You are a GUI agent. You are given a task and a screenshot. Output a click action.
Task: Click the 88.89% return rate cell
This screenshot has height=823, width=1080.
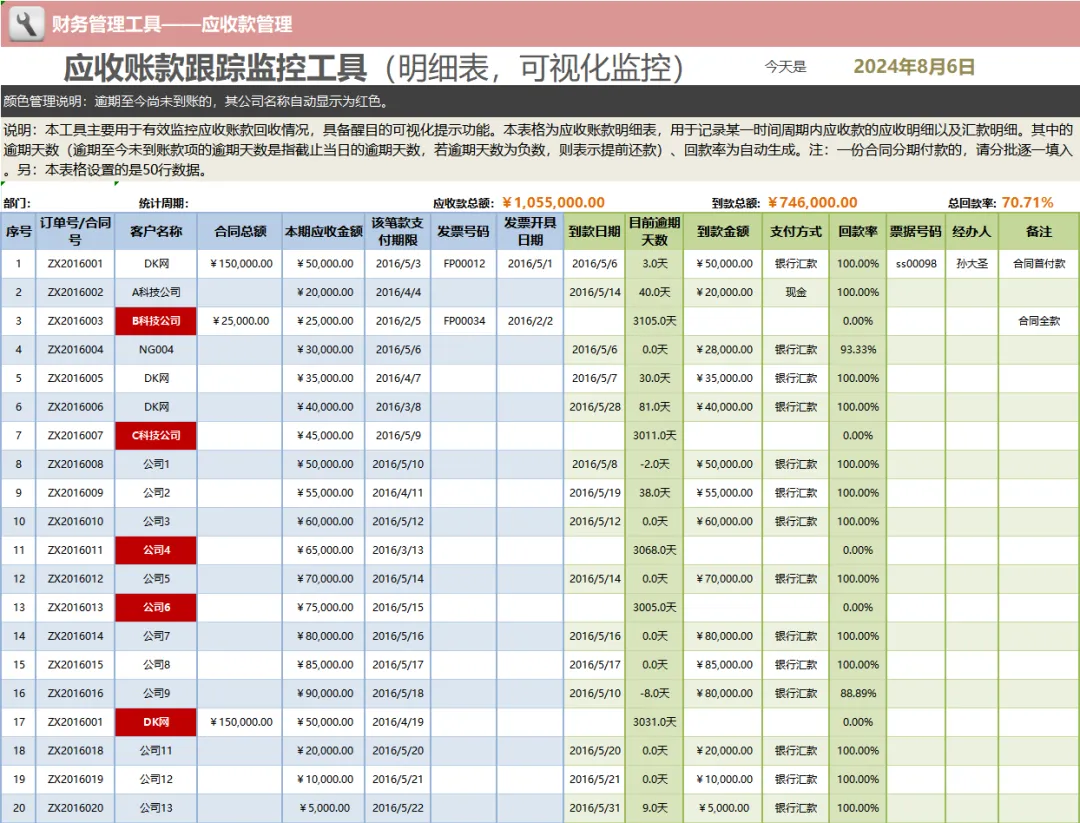pyautogui.click(x=858, y=694)
